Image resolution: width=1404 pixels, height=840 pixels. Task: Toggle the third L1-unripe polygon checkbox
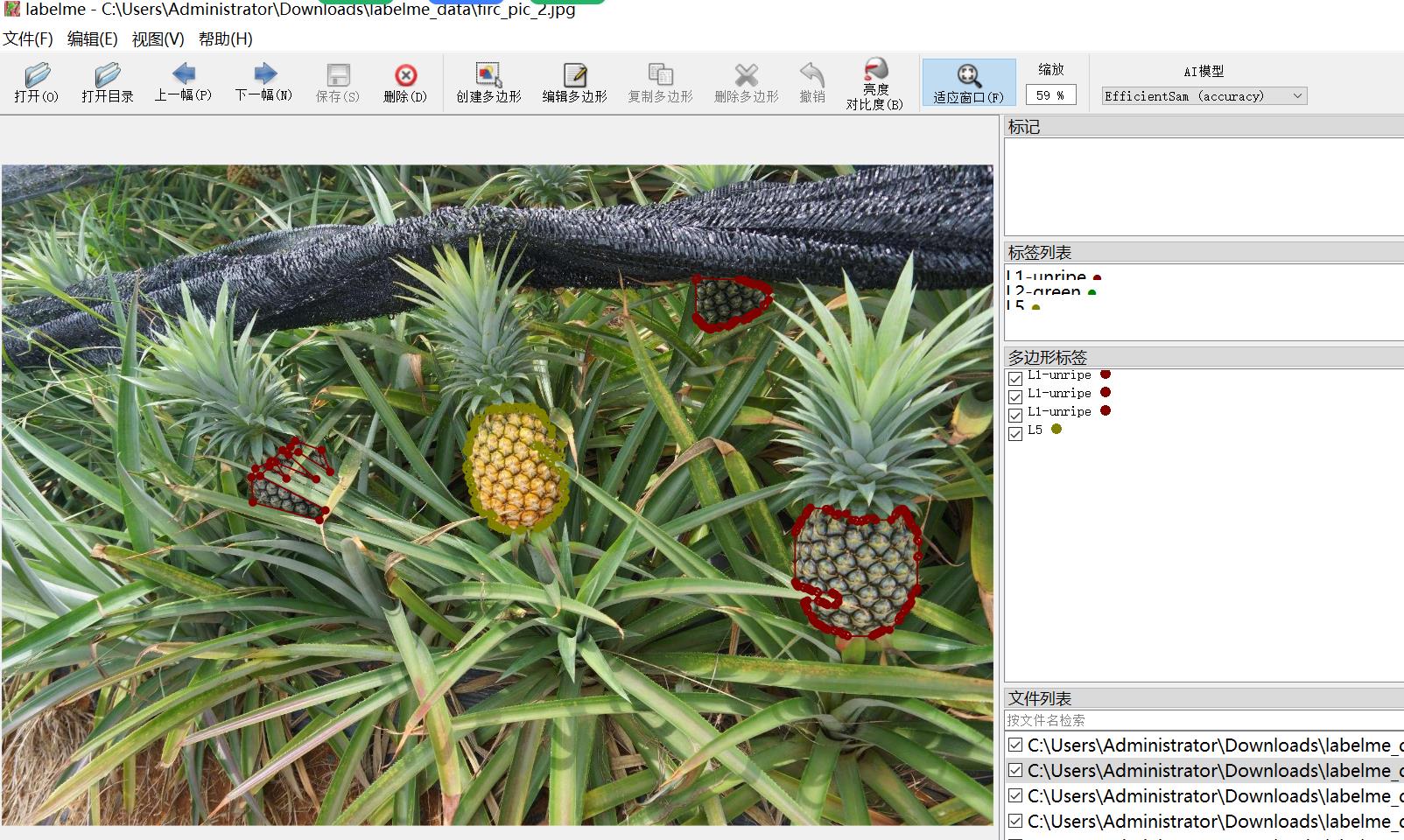tap(1015, 416)
